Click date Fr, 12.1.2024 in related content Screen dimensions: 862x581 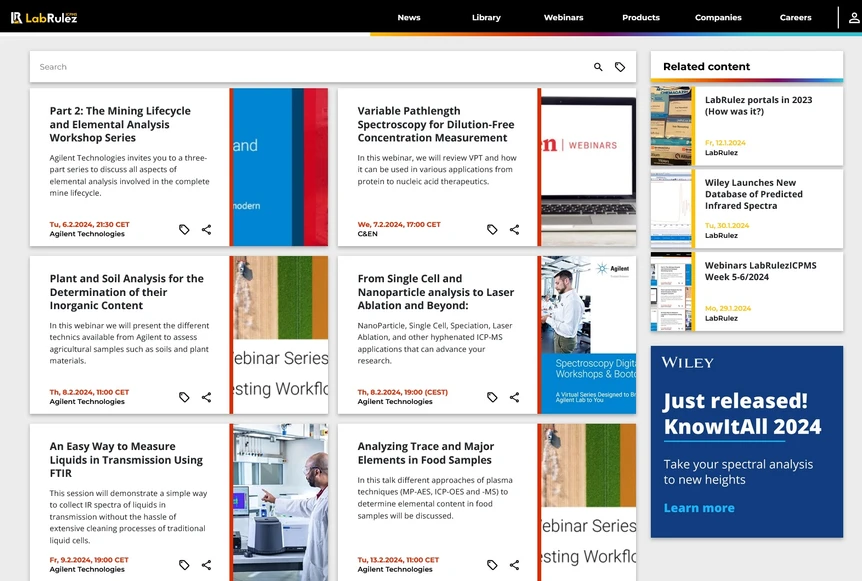725,143
